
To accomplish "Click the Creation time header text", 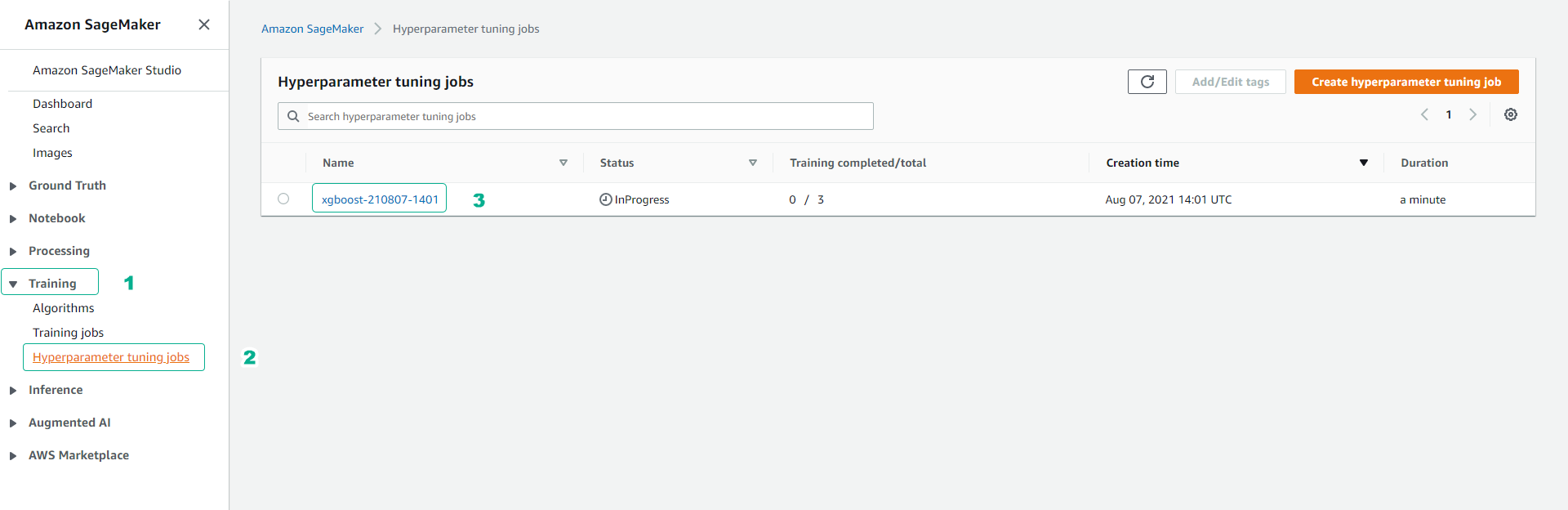I will pos(1143,163).
